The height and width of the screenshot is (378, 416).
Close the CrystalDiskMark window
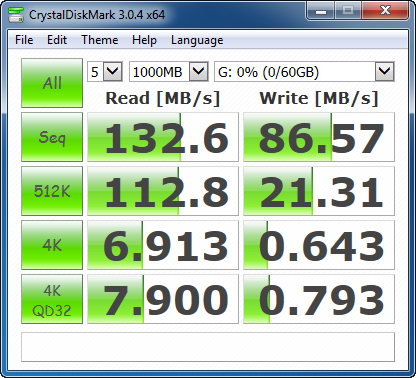385,11
